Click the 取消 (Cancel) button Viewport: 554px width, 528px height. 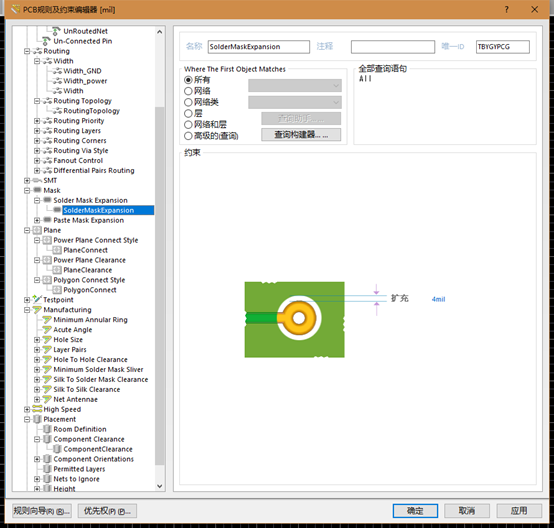pyautogui.click(x=467, y=511)
